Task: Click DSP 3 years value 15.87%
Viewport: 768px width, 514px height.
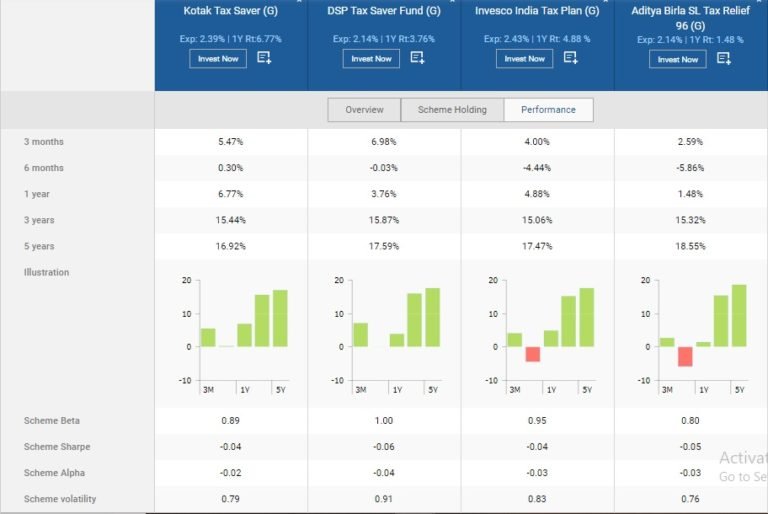Action: click(384, 220)
